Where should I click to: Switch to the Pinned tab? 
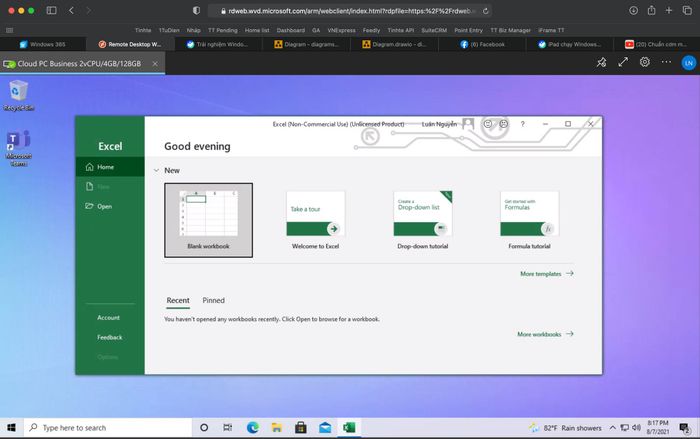(213, 301)
